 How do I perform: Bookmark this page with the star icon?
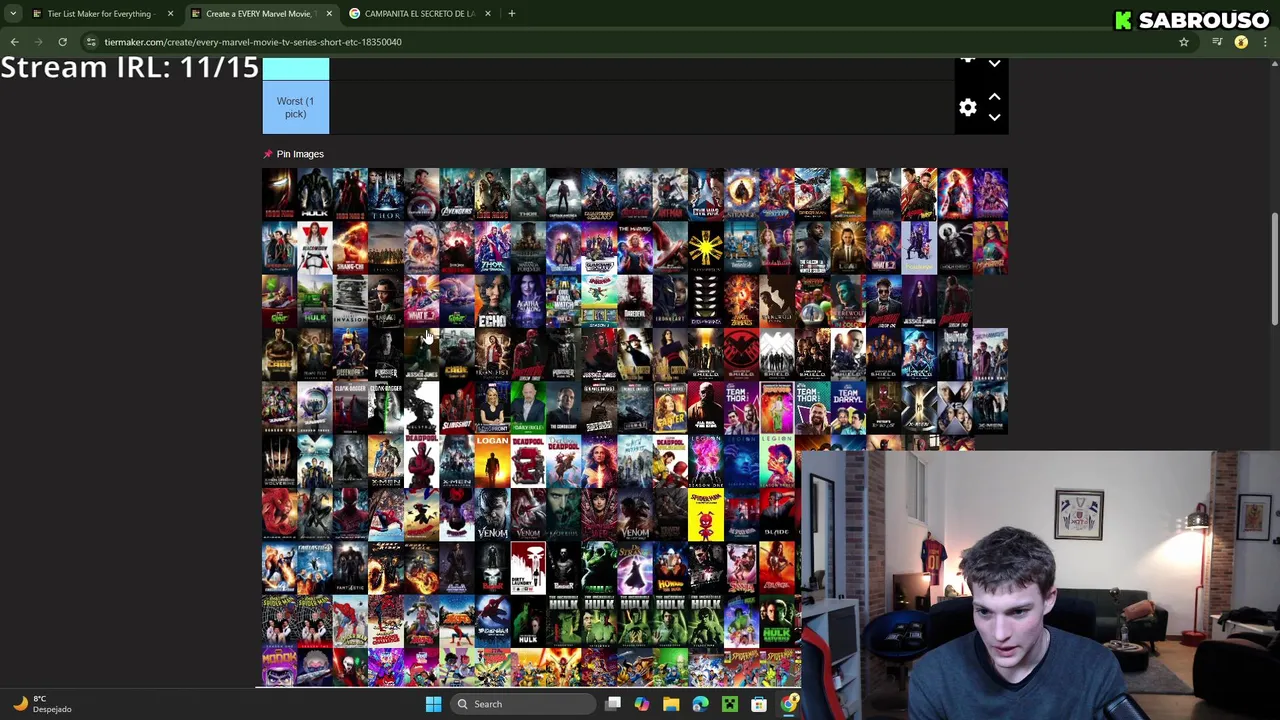[1184, 42]
